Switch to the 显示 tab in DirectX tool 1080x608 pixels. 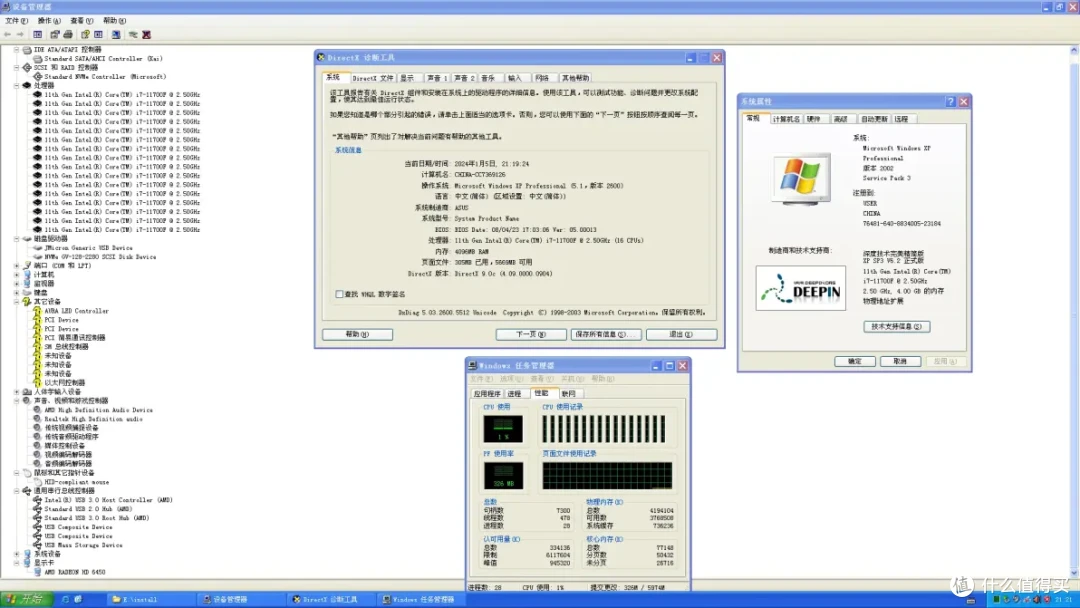click(408, 78)
